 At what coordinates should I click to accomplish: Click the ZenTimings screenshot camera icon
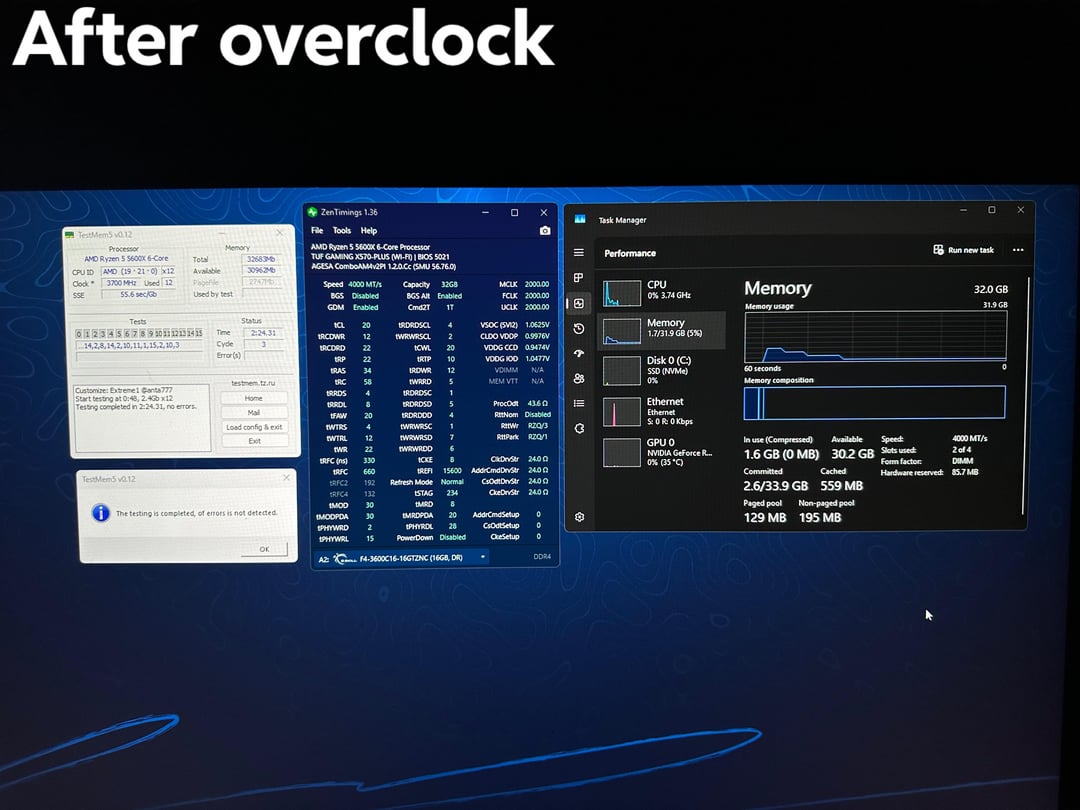tap(544, 231)
